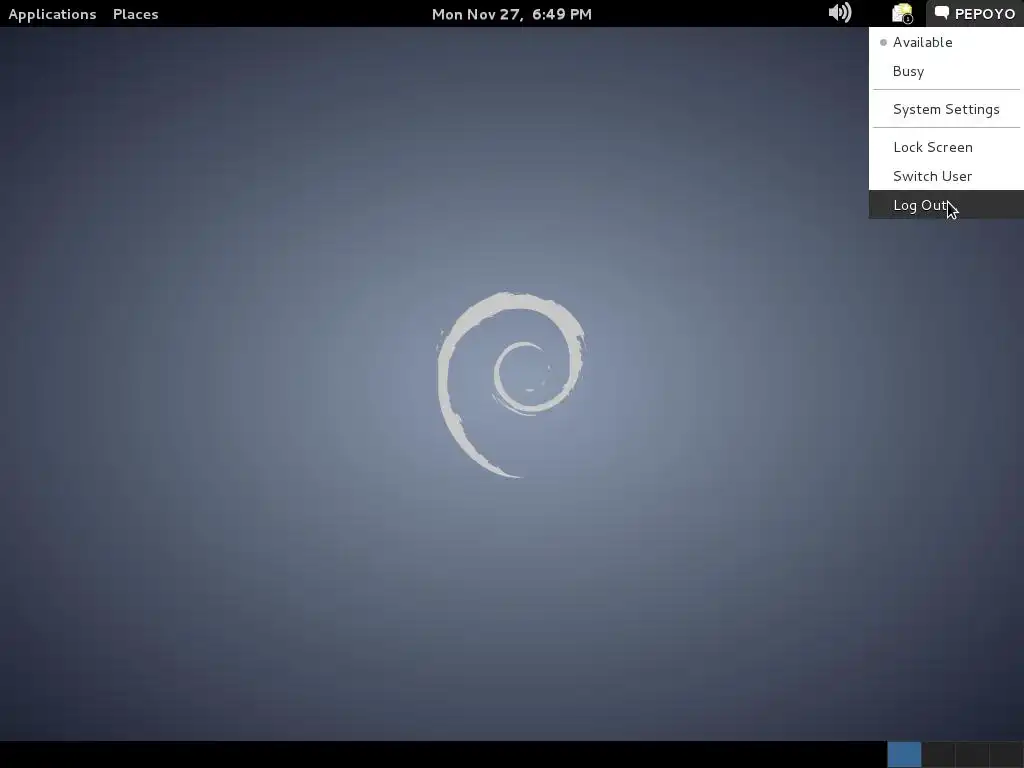The image size is (1024, 768).
Task: Set chat status to Busy
Action: point(946,71)
